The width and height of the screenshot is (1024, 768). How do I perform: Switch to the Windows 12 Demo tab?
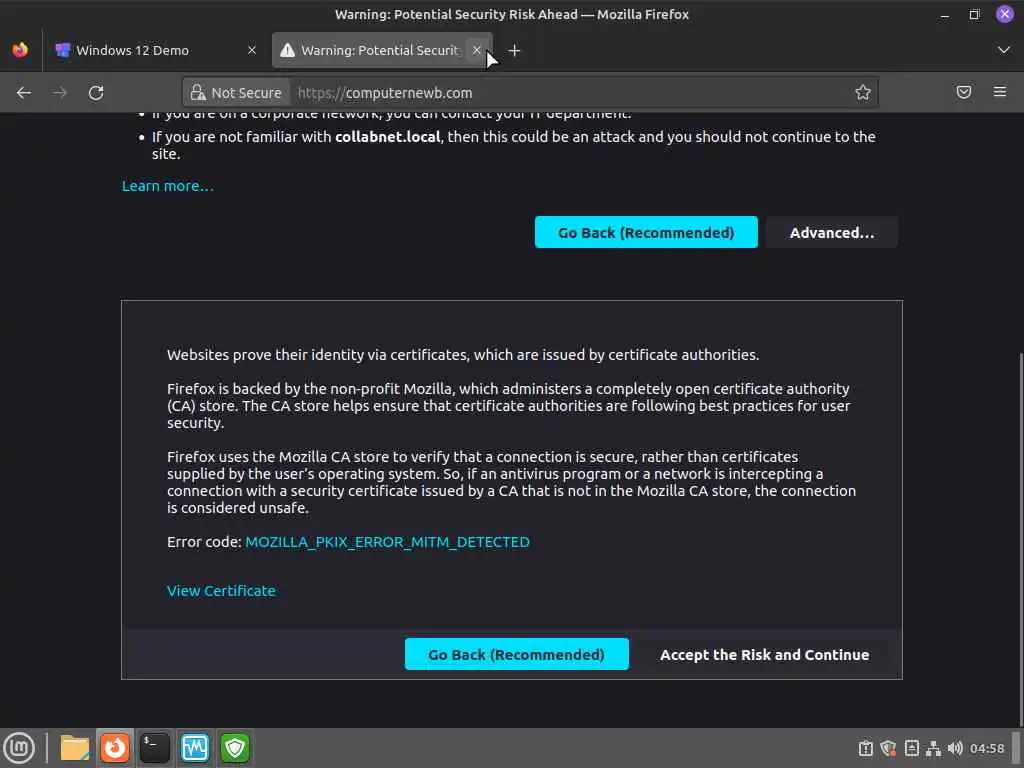(155, 50)
